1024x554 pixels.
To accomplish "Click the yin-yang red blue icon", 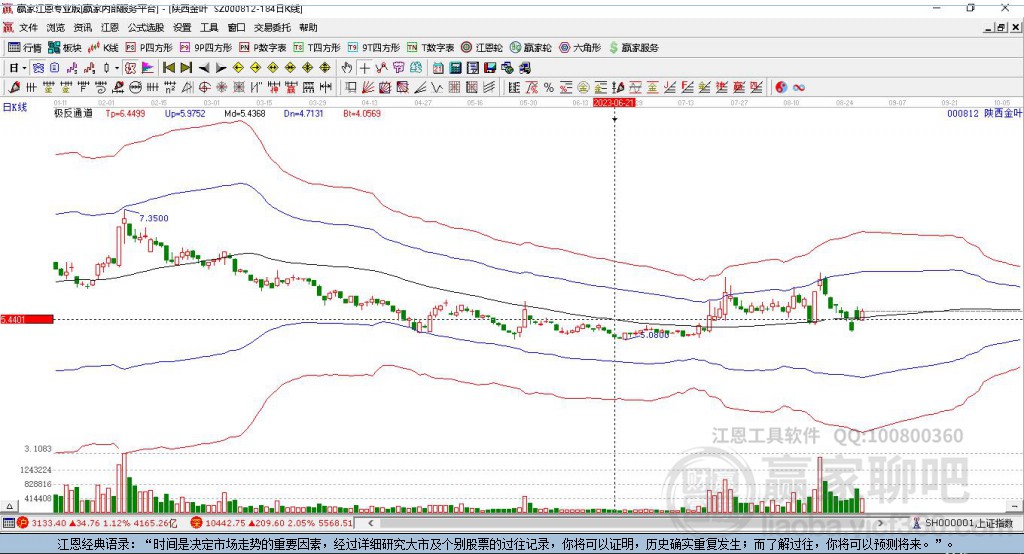I will 780,87.
